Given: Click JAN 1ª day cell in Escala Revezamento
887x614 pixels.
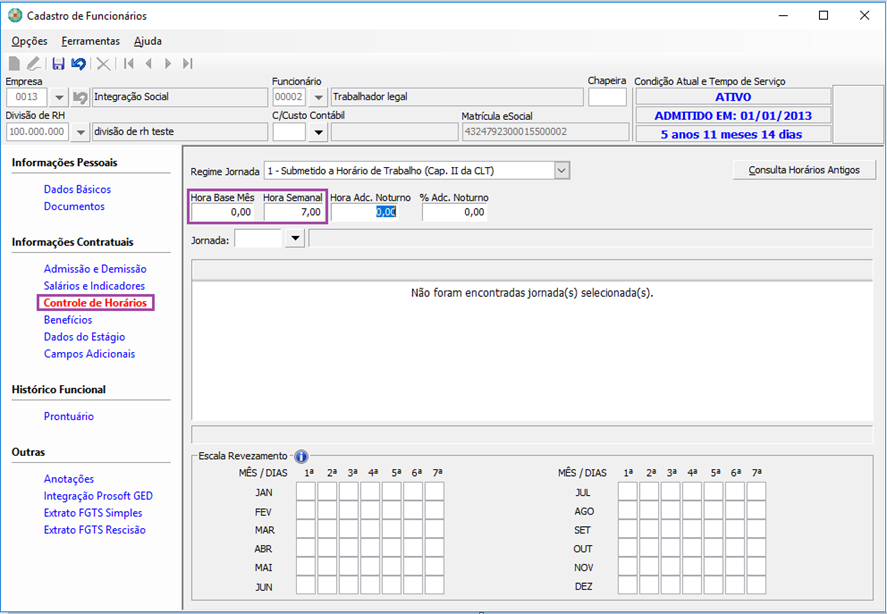Looking at the screenshot, I should (305, 492).
